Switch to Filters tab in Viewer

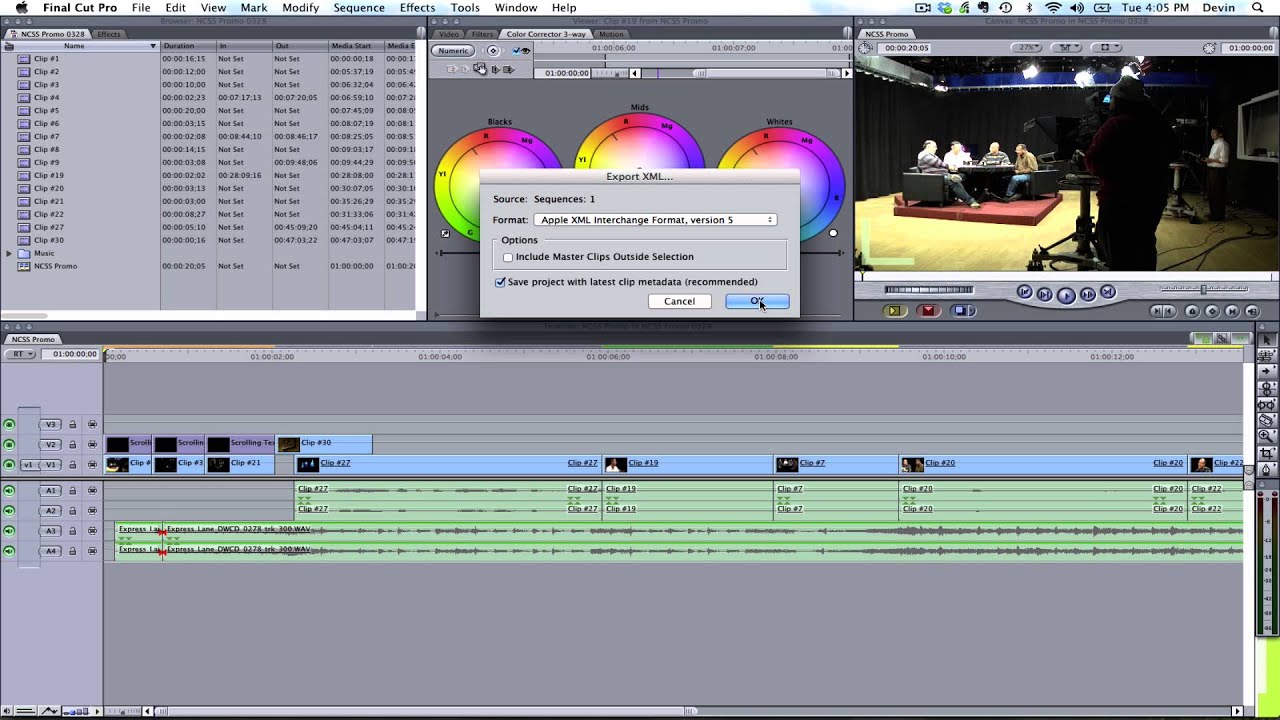(x=483, y=34)
